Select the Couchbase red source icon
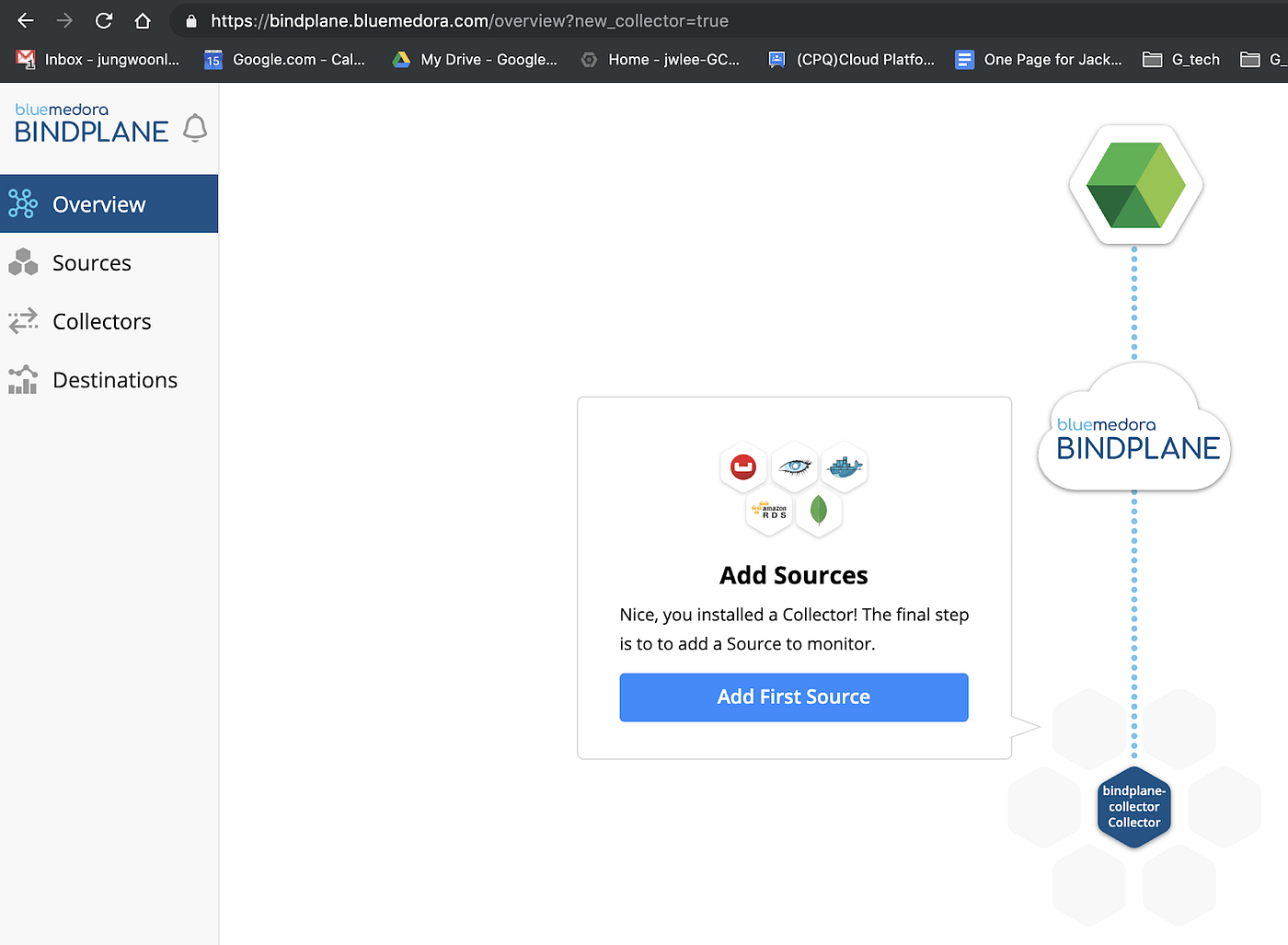1288x945 pixels. pyautogui.click(x=744, y=467)
